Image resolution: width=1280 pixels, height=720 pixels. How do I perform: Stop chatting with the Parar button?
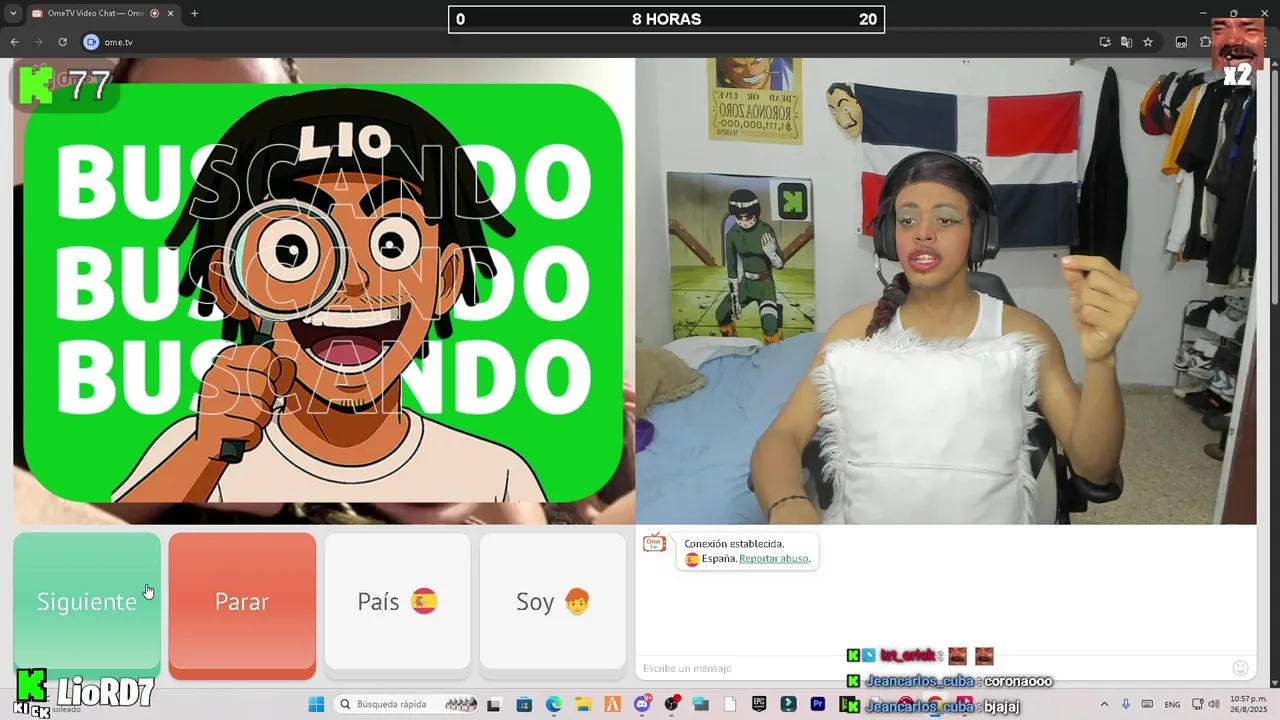[242, 601]
